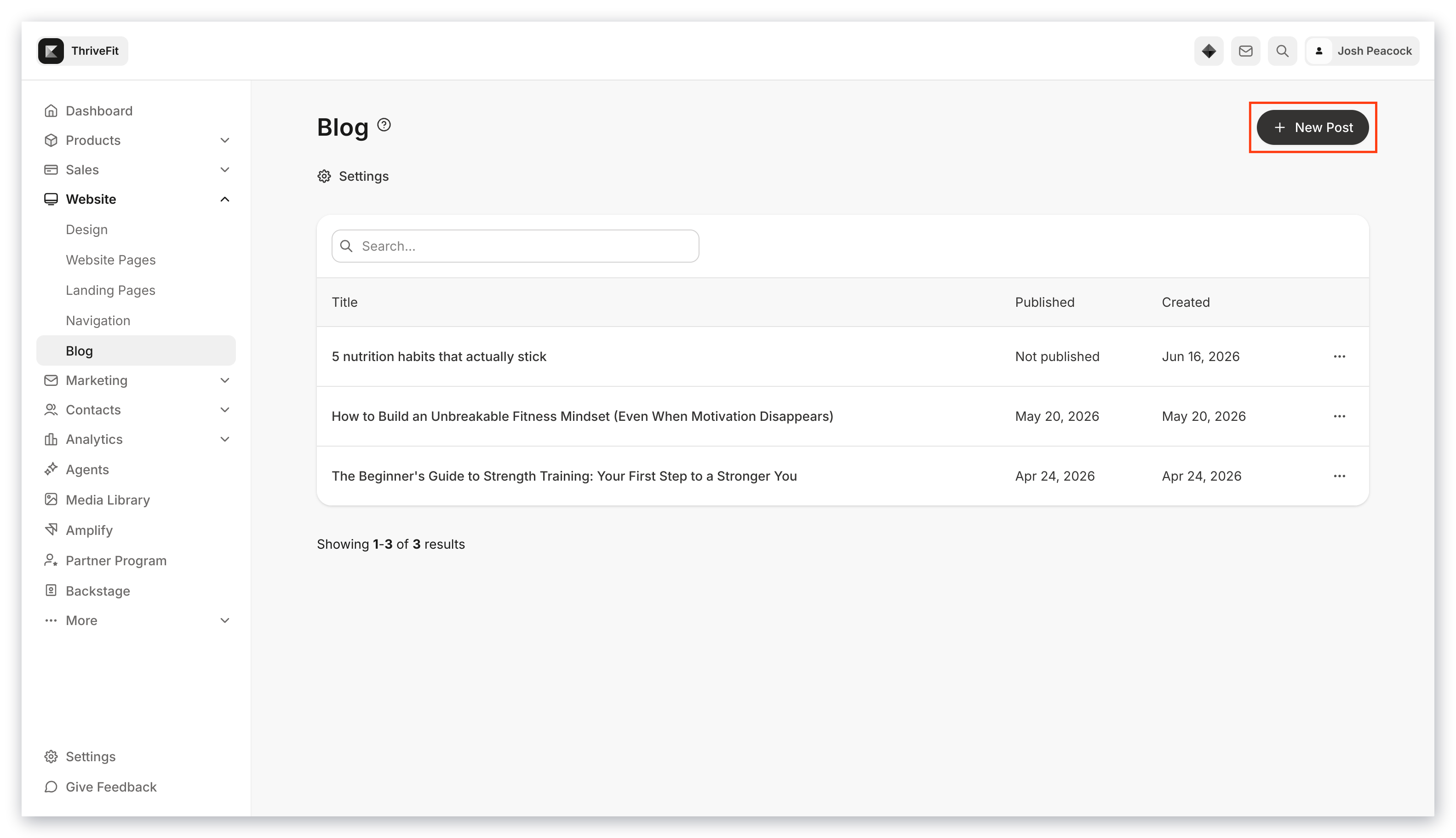1456x838 pixels.
Task: Expand the Analytics menu chevron
Action: point(224,439)
